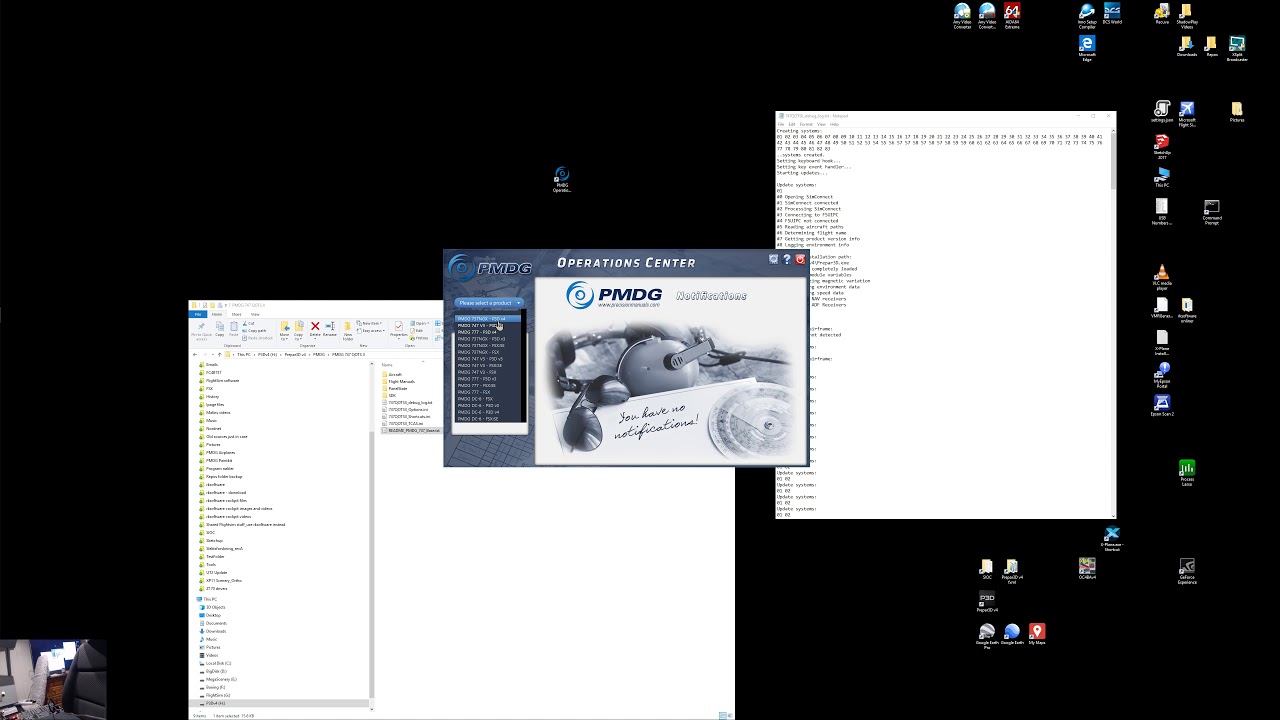Choose PMDG 777 - P3D v4 from the list
Viewport: 1280px width, 720px height.
[489, 332]
